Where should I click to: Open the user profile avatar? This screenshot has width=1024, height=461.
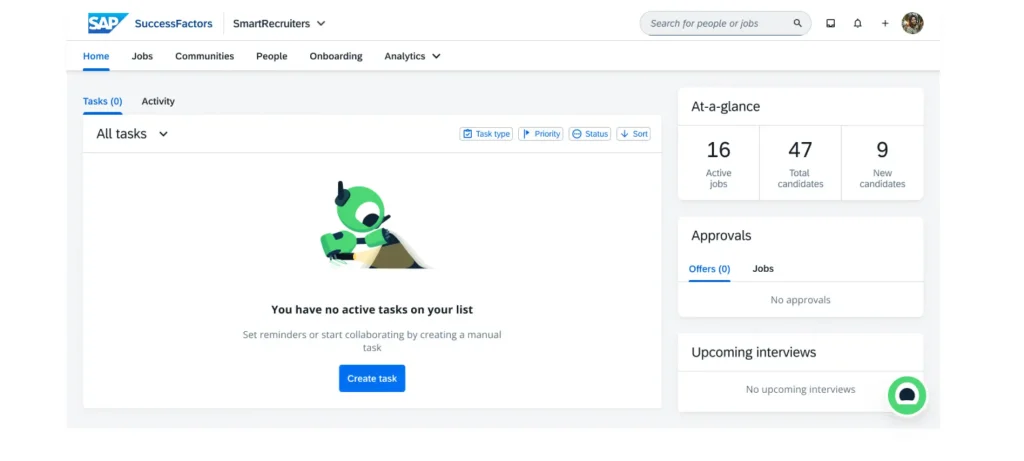click(x=912, y=23)
